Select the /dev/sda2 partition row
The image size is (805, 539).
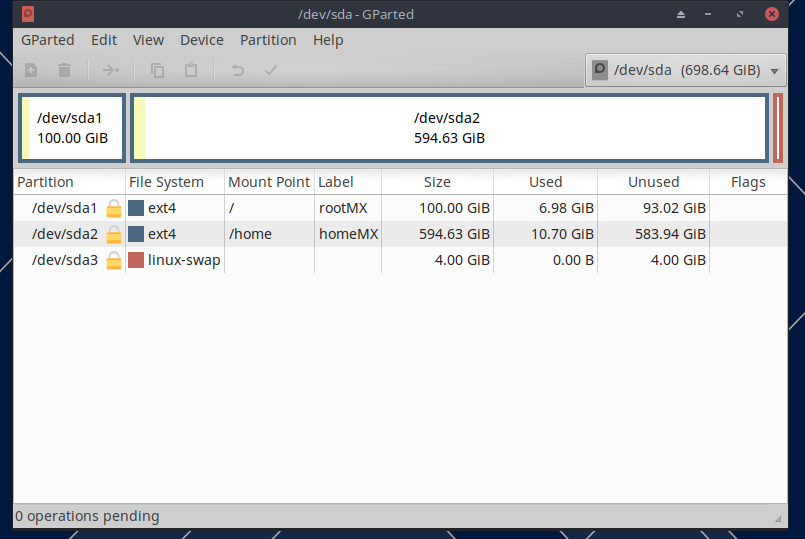(400, 234)
